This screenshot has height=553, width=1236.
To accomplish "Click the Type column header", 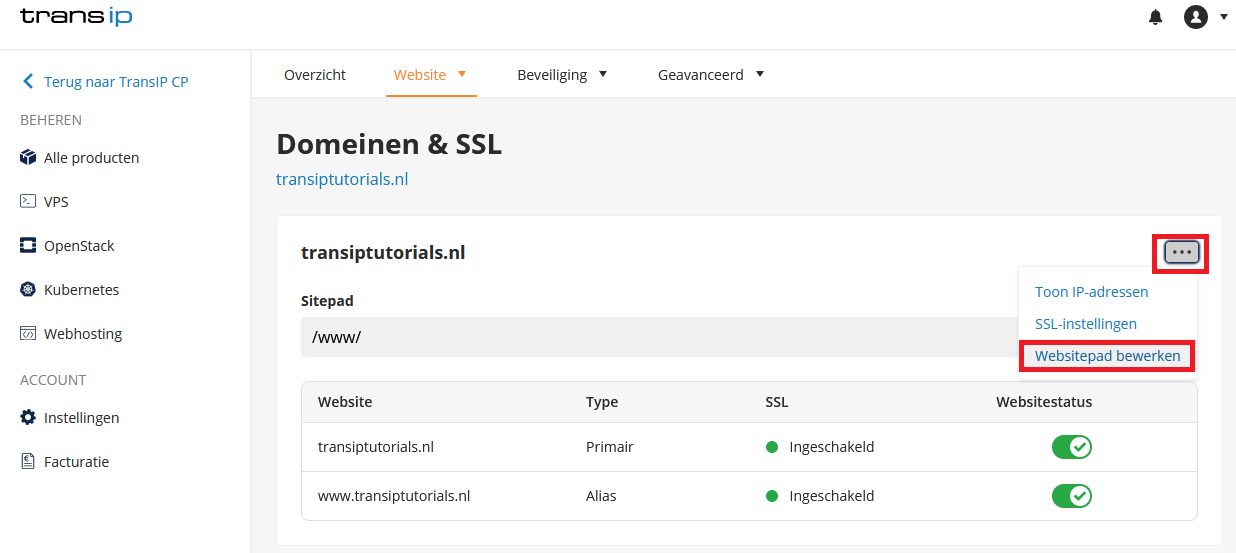I will click(602, 402).
